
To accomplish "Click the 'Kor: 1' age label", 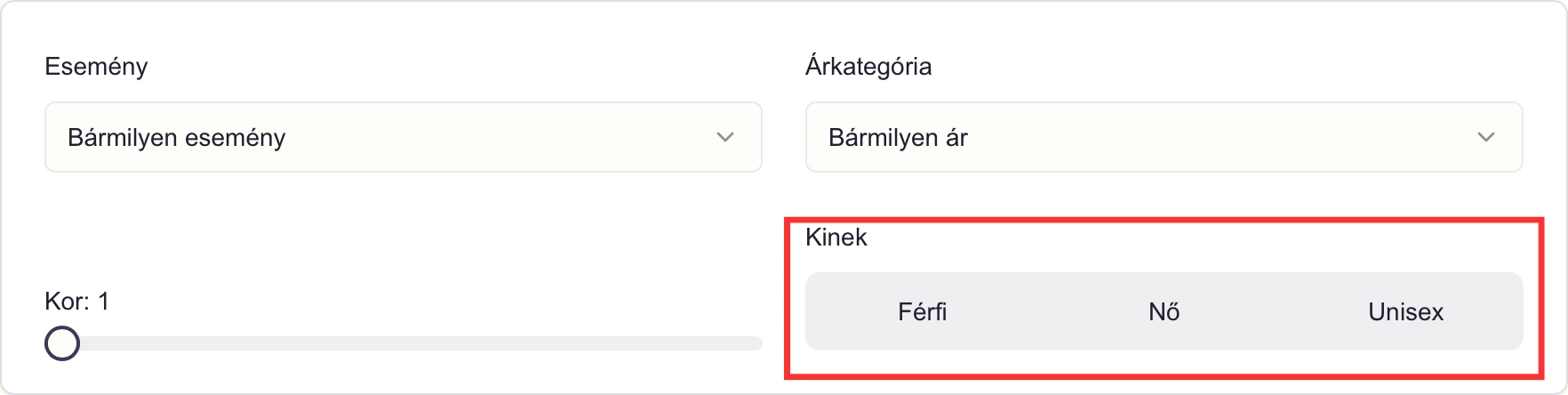I will [x=76, y=302].
